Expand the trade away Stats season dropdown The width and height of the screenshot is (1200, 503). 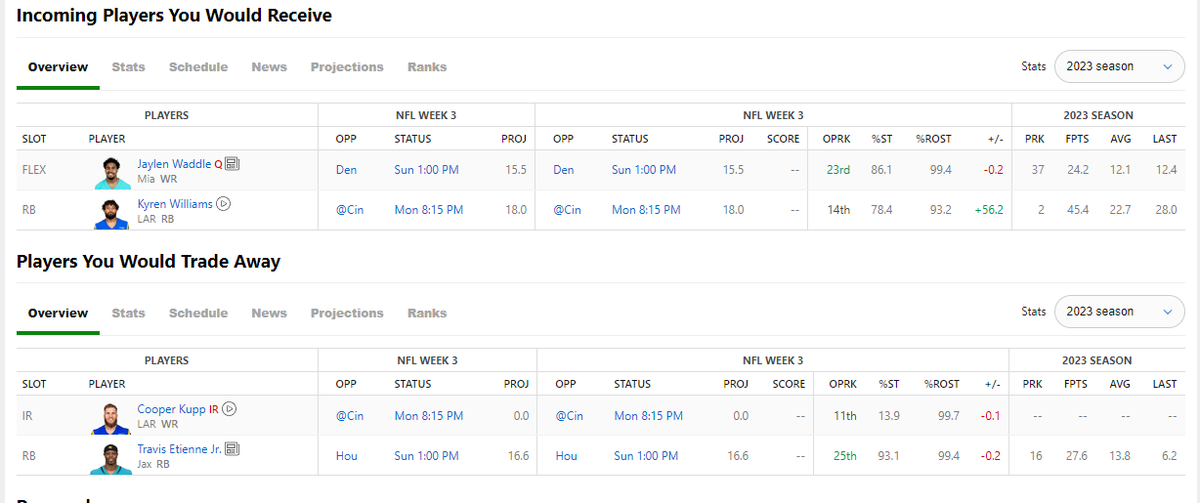[x=1120, y=311]
